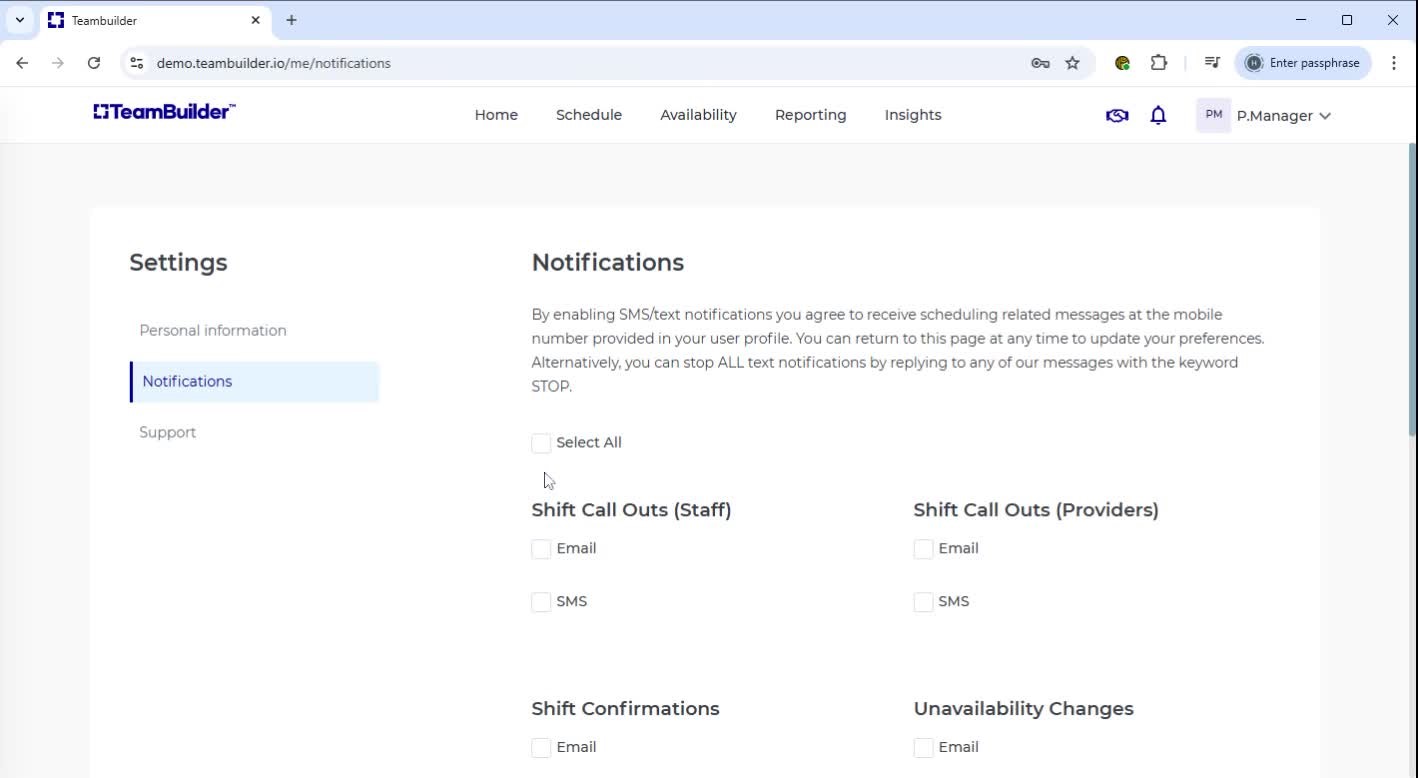Expand the P.Manager account dropdown

point(1283,115)
